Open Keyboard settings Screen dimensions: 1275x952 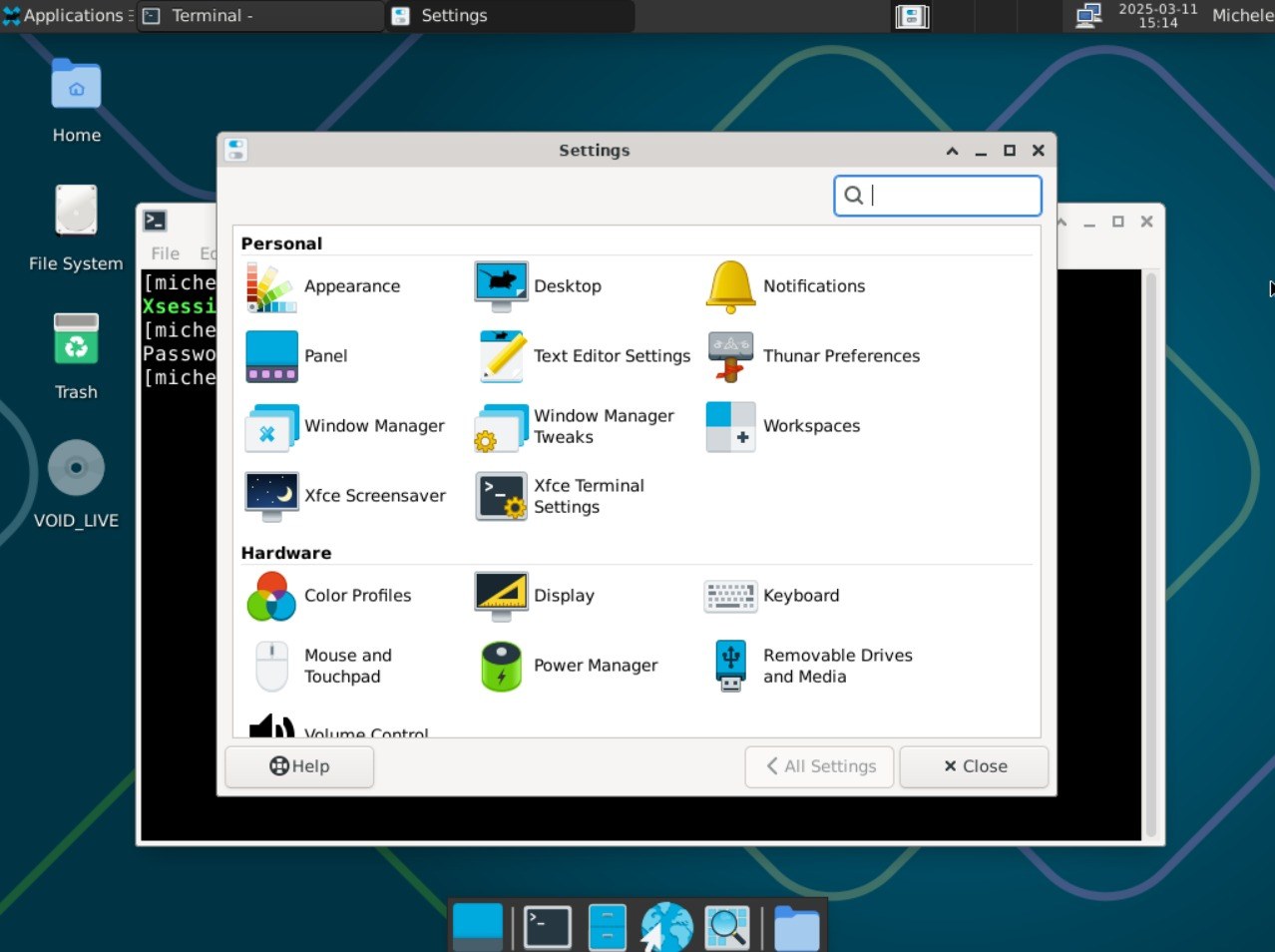tap(772, 596)
